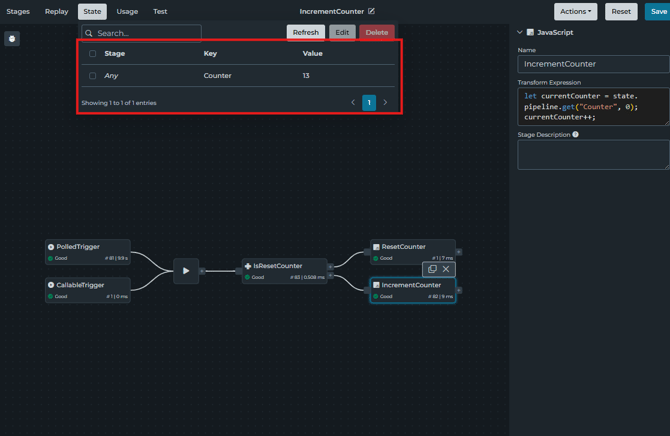Image resolution: width=670 pixels, height=436 pixels.
Task: Select the PolledTrigger node
Action: tap(88, 252)
